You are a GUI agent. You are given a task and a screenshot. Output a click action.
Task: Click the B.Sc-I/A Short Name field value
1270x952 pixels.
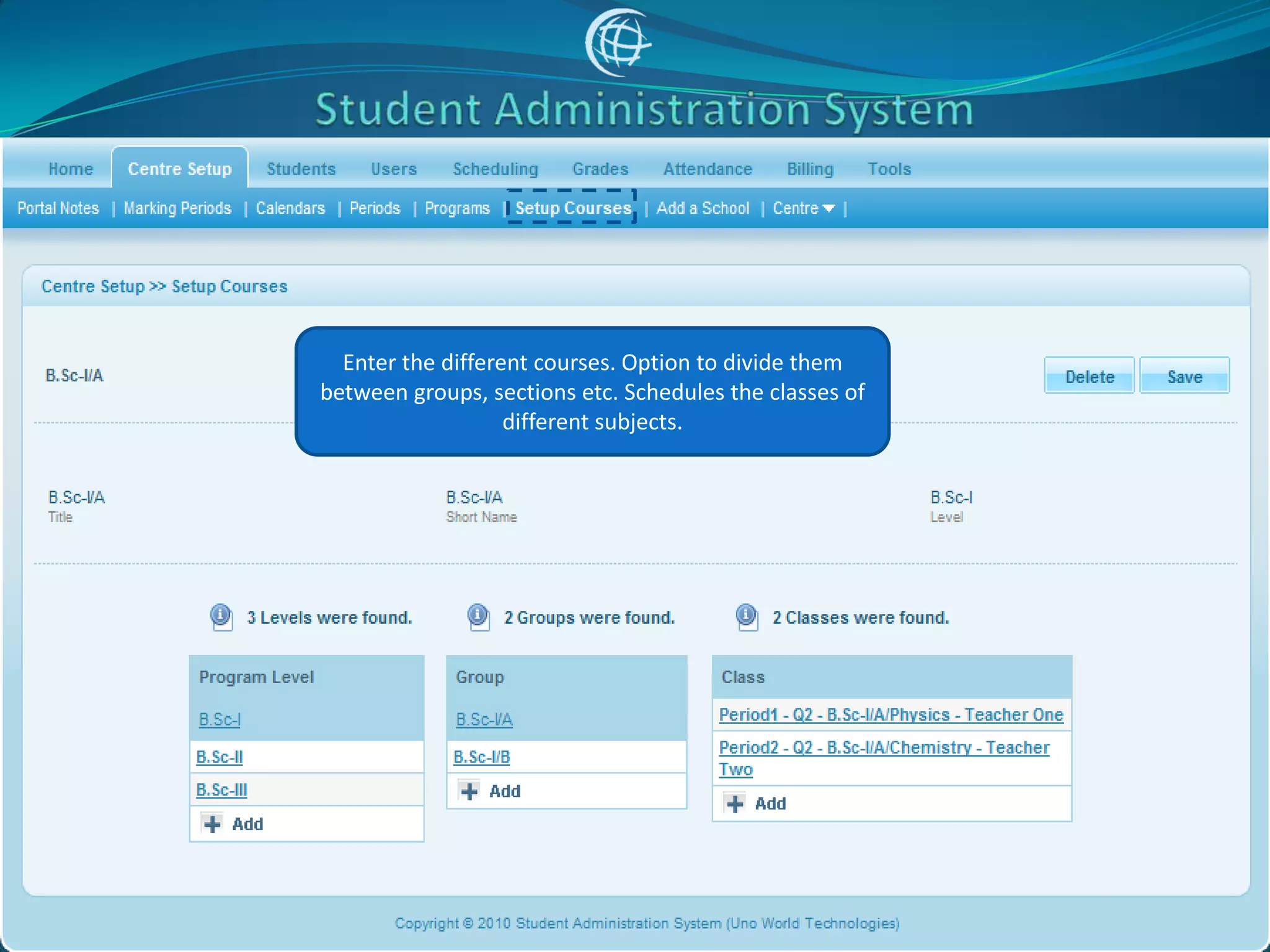[474, 498]
